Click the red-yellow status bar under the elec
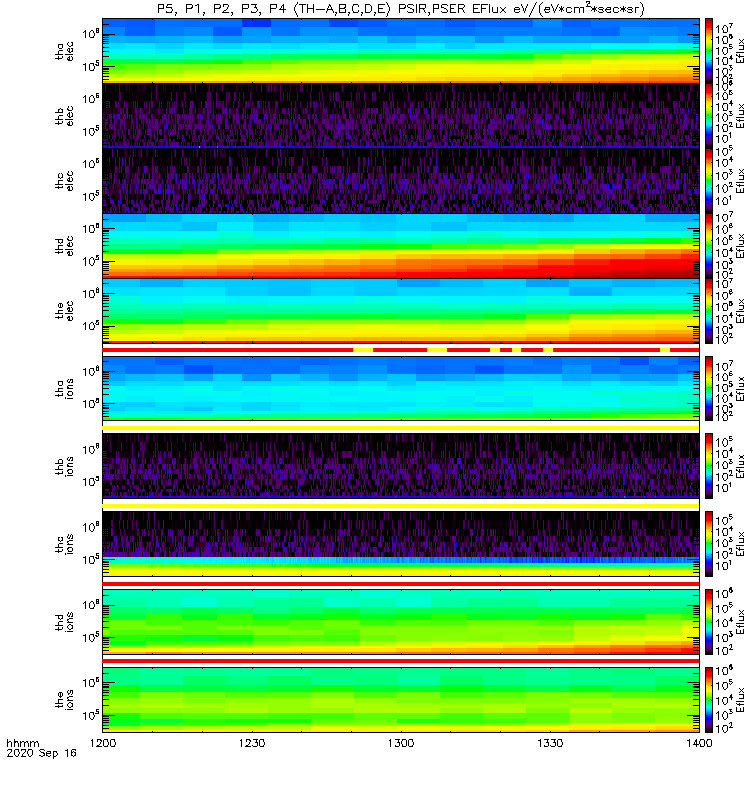 point(401,350)
